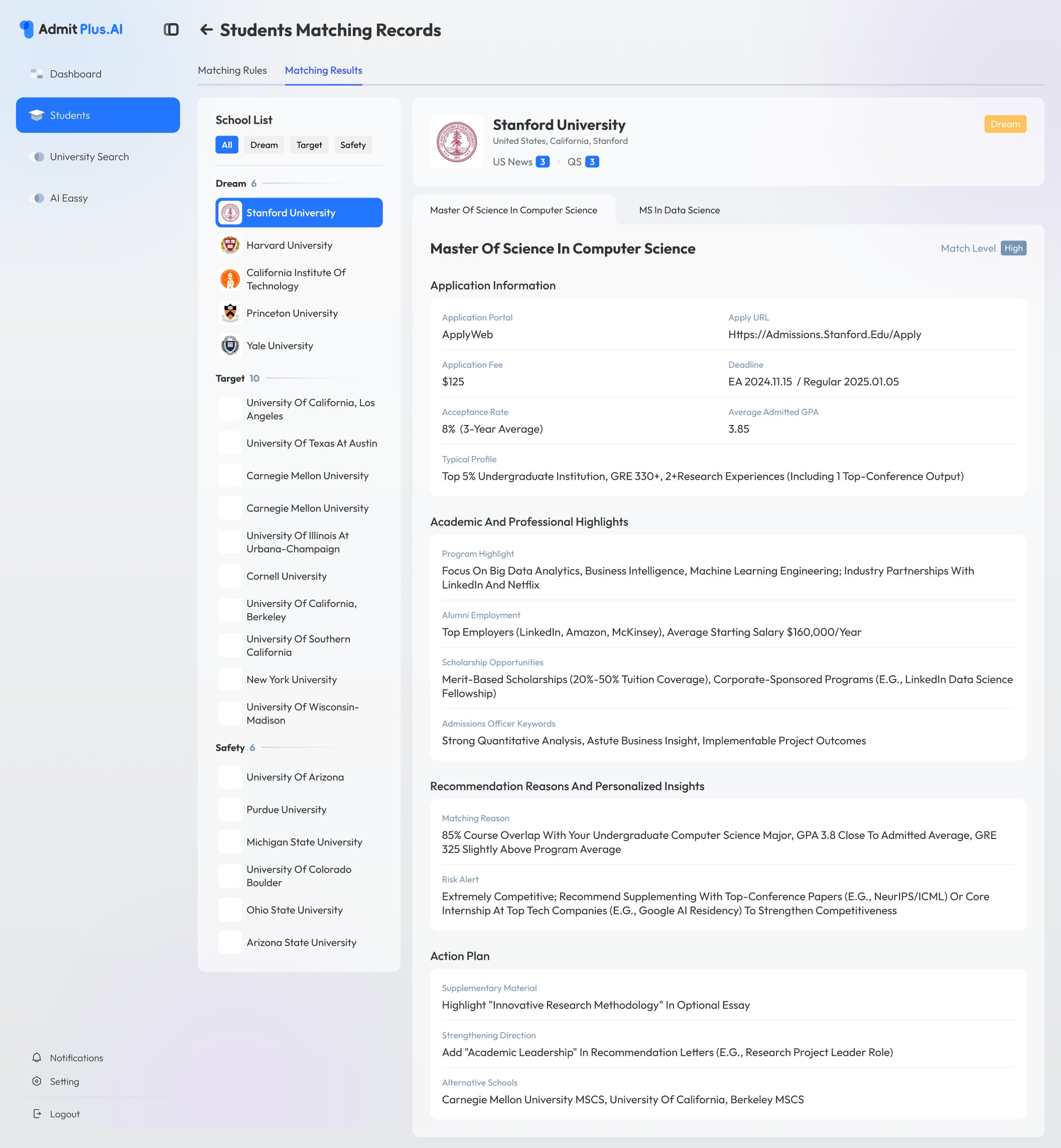Viewport: 1061px width, 1148px height.
Task: Click the back arrow beside Students Matching Records
Action: click(x=206, y=30)
